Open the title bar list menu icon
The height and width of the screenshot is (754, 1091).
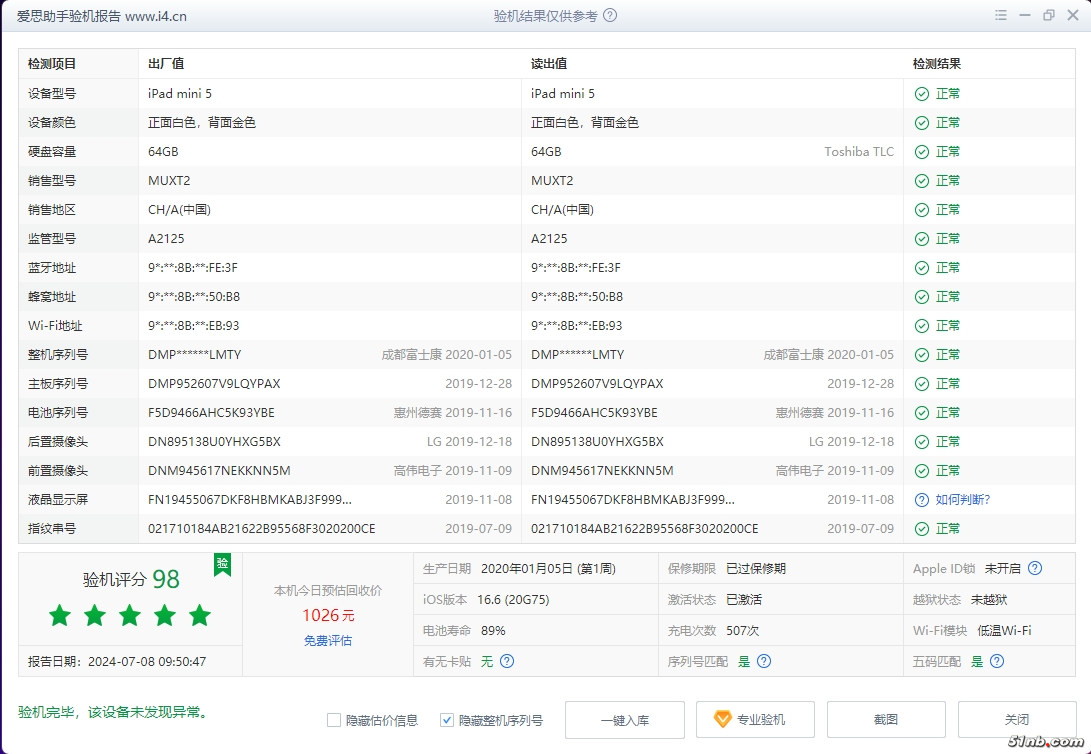[1001, 16]
